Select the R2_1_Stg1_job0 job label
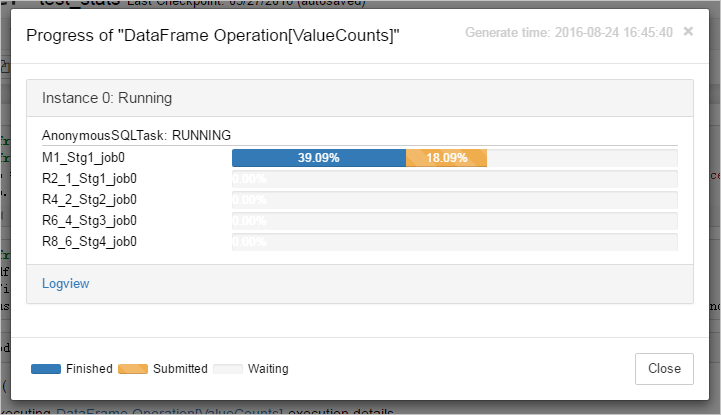The width and height of the screenshot is (721, 415). (89, 179)
